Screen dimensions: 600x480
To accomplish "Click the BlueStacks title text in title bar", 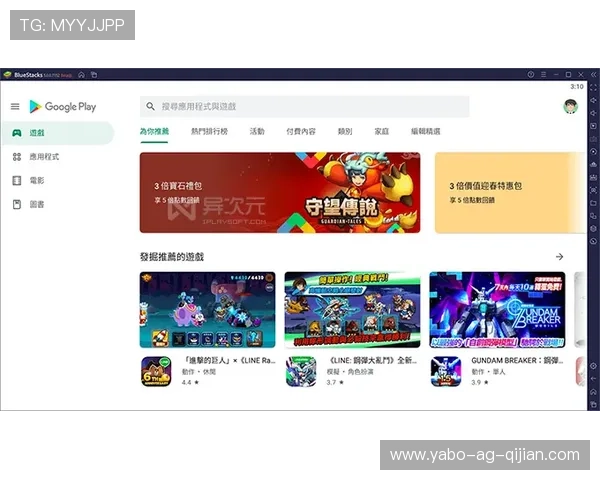I will (28, 75).
